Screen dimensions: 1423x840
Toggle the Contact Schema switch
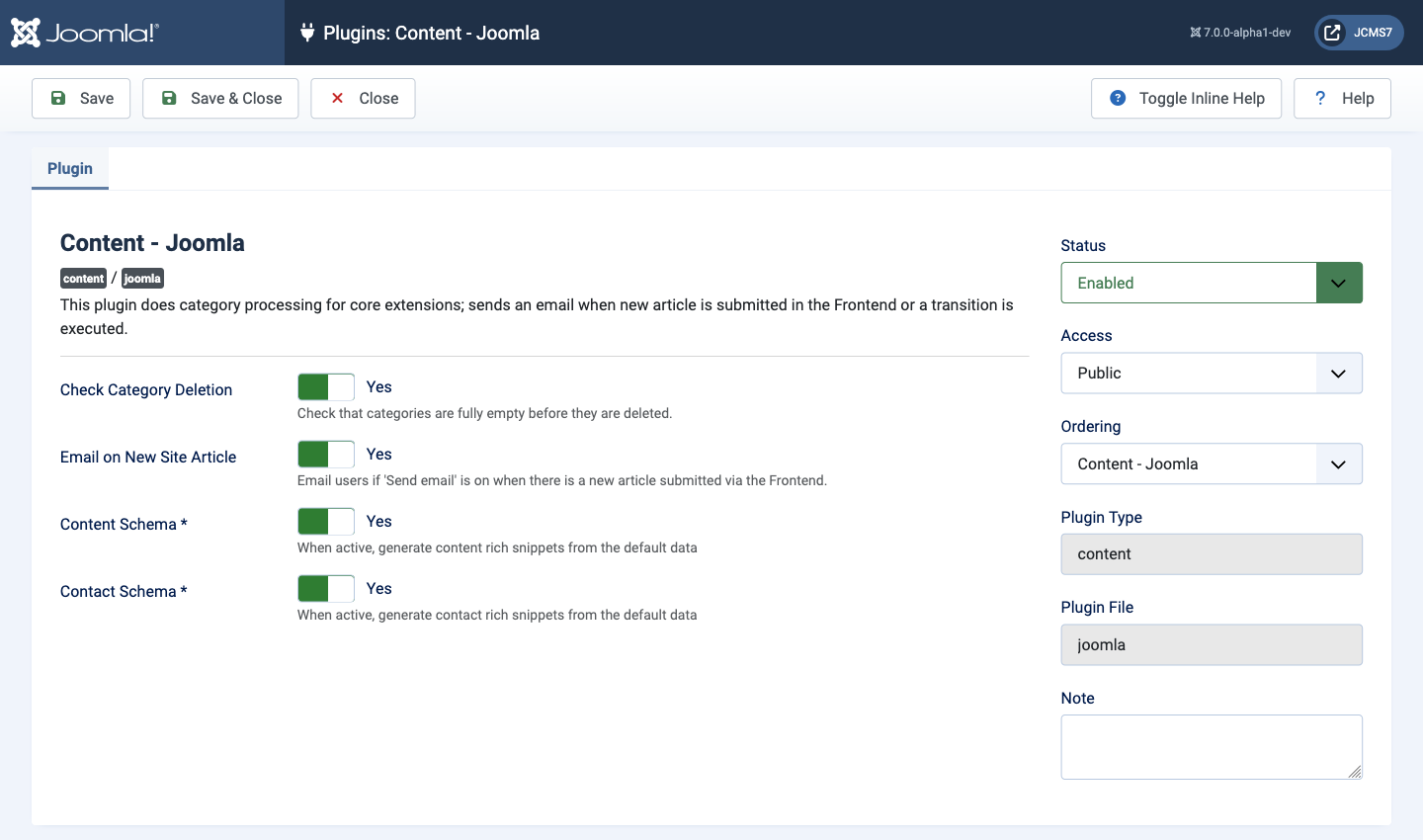tap(326, 589)
